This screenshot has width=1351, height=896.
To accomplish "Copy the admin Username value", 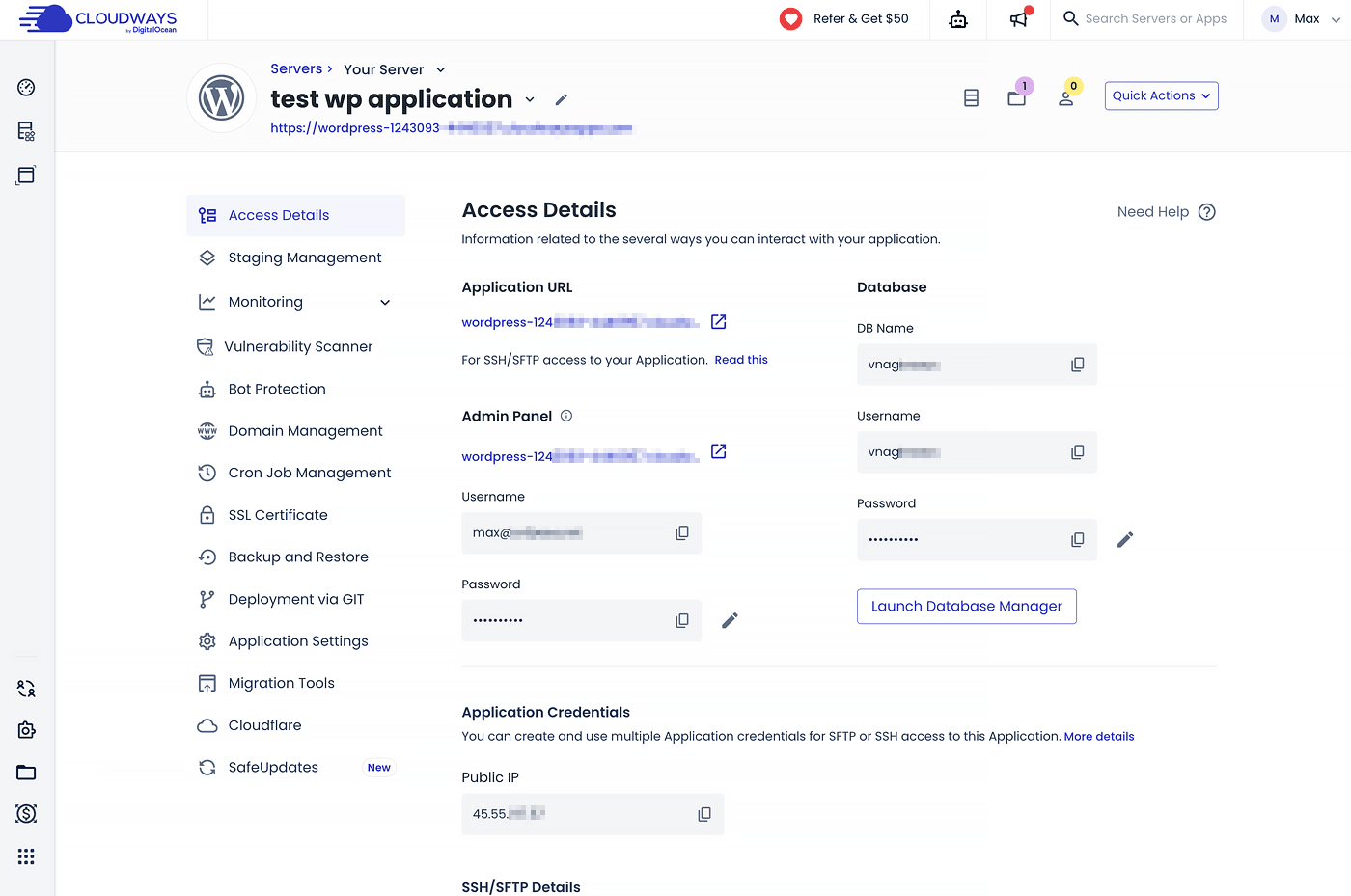I will tap(682, 533).
